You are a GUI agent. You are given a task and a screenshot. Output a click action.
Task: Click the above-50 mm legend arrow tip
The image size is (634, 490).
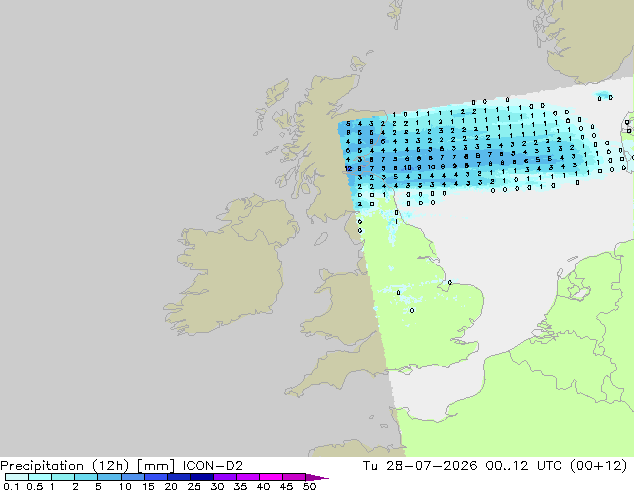point(317,477)
